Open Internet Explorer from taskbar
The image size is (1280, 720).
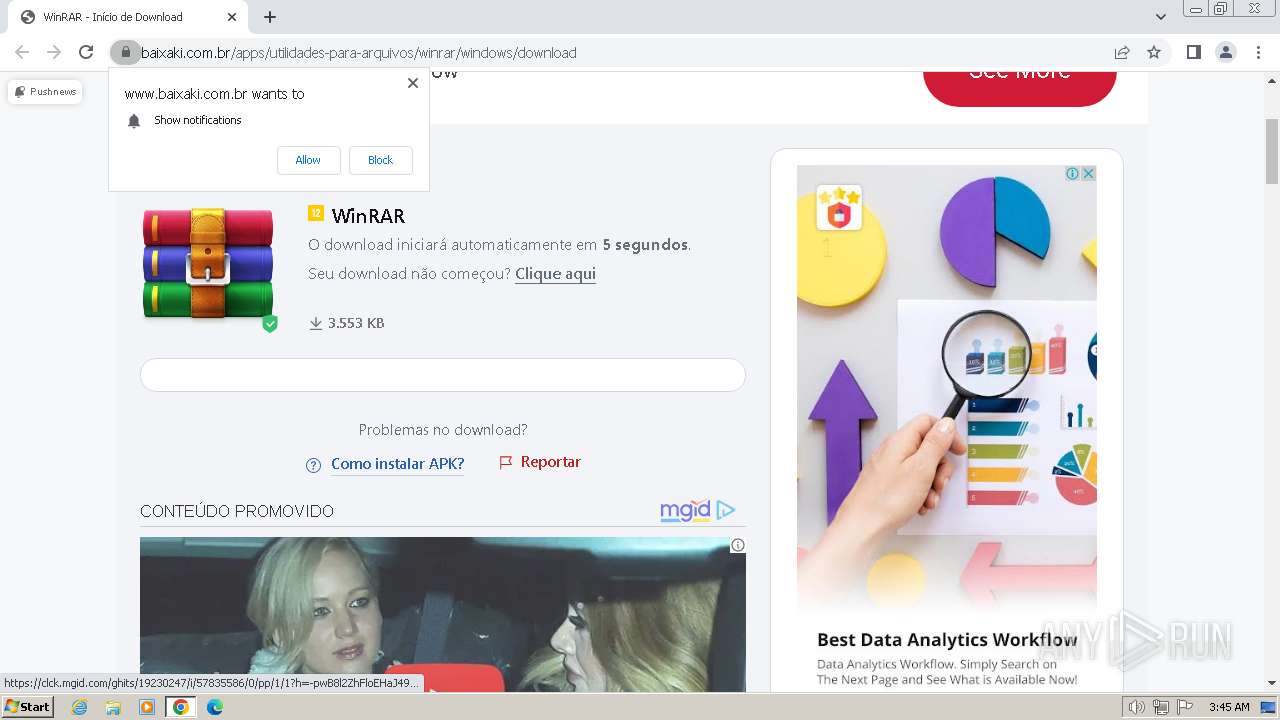point(80,707)
